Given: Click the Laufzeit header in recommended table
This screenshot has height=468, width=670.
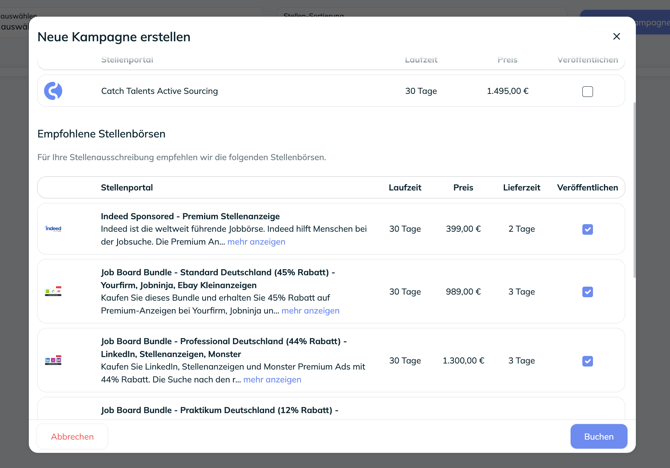Looking at the screenshot, I should click(405, 188).
